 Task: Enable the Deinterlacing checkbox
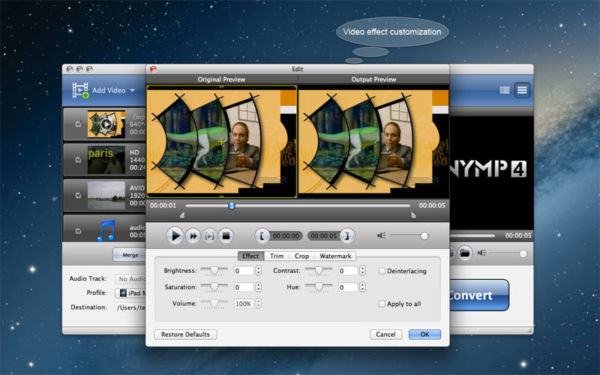click(382, 271)
